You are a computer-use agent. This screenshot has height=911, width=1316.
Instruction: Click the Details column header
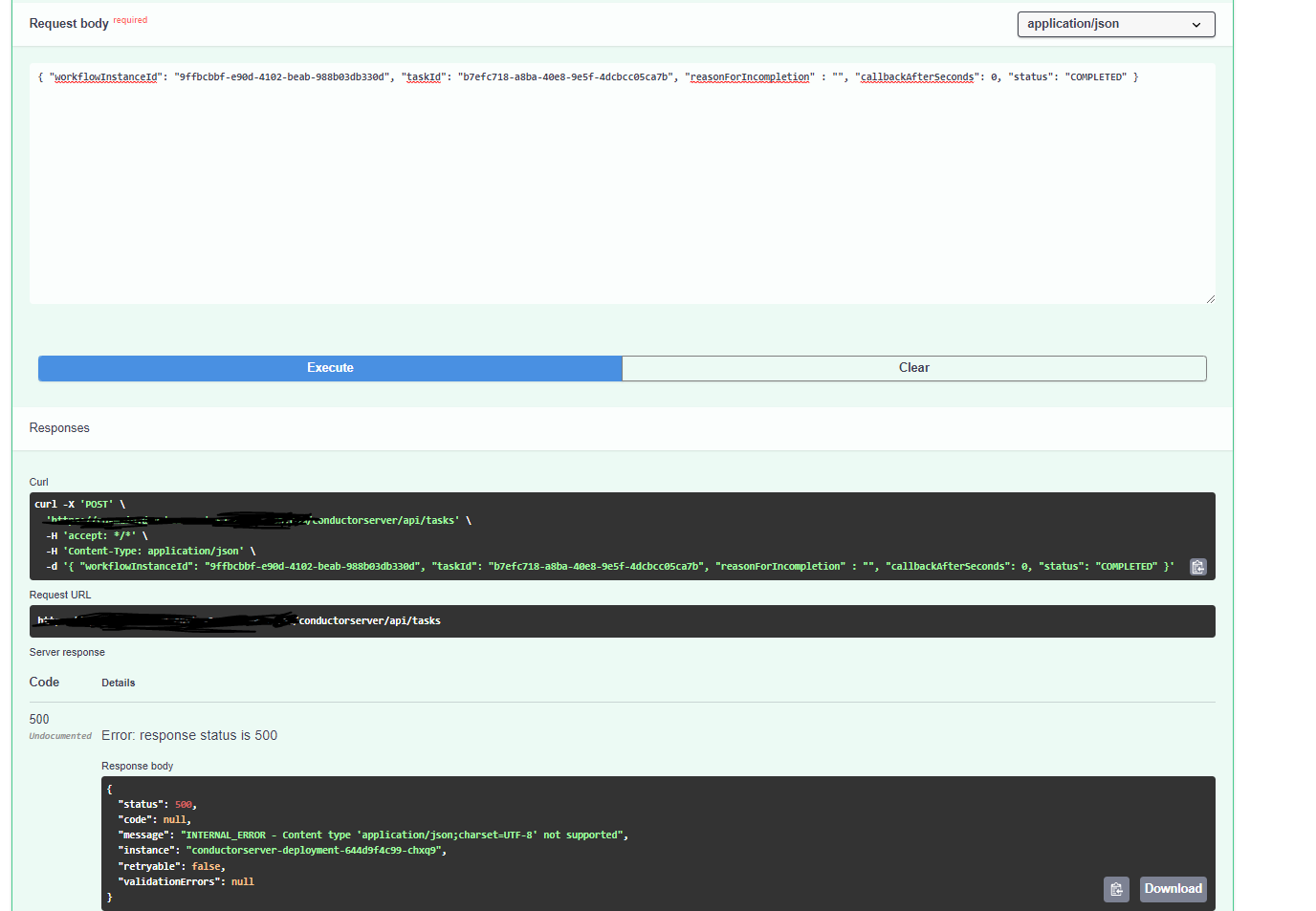click(x=118, y=682)
